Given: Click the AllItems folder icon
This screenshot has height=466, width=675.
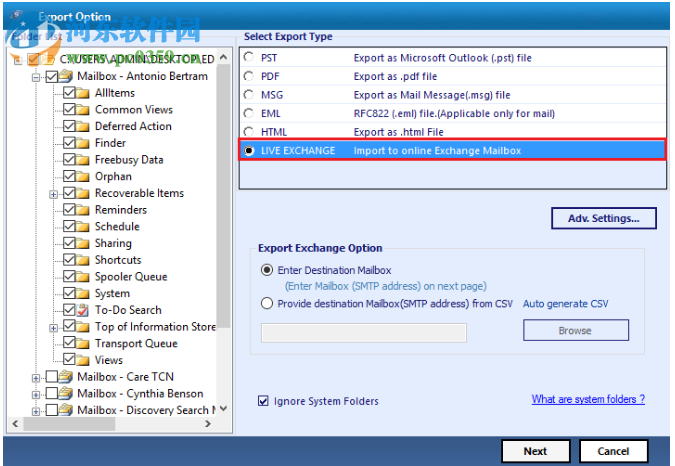Looking at the screenshot, I should pos(83,93).
